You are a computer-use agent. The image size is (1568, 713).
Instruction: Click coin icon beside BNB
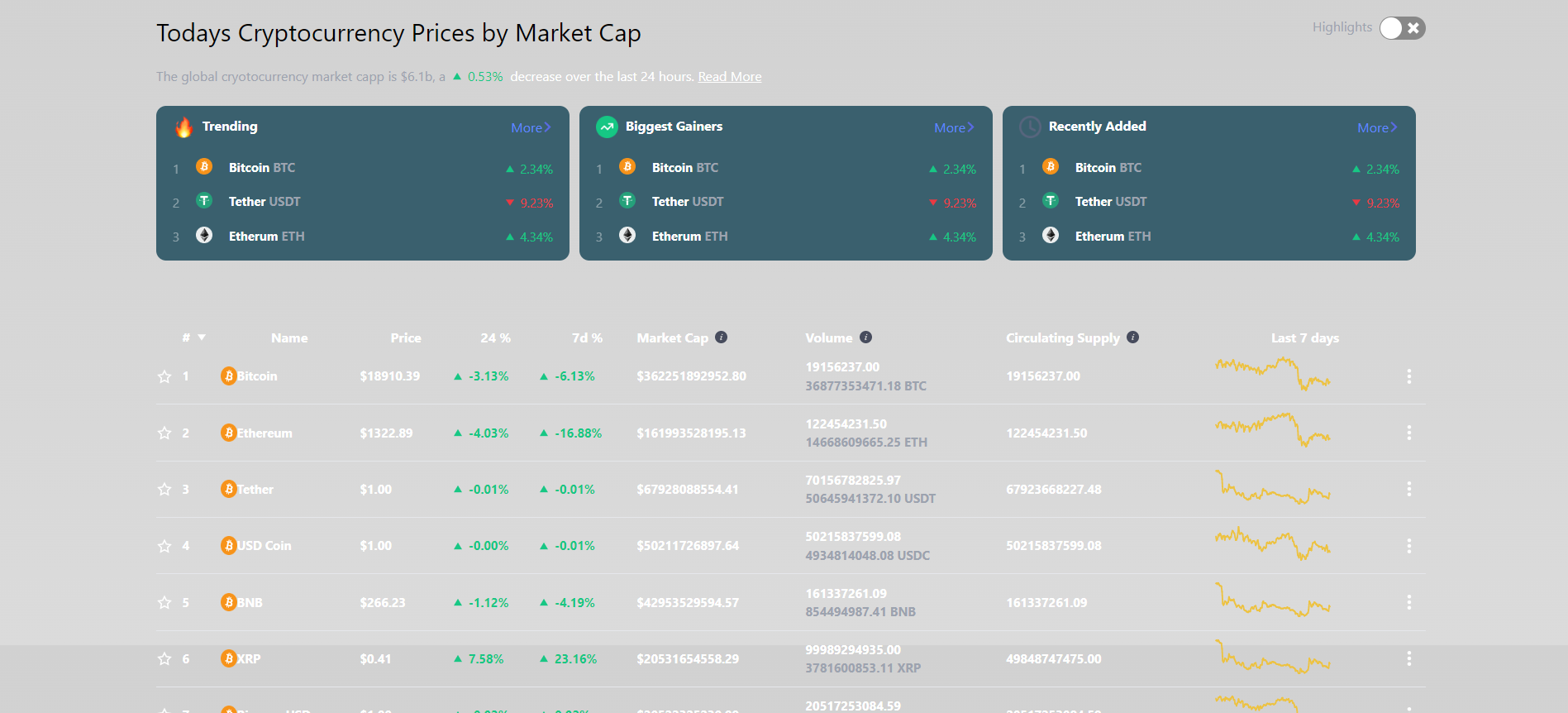229,602
